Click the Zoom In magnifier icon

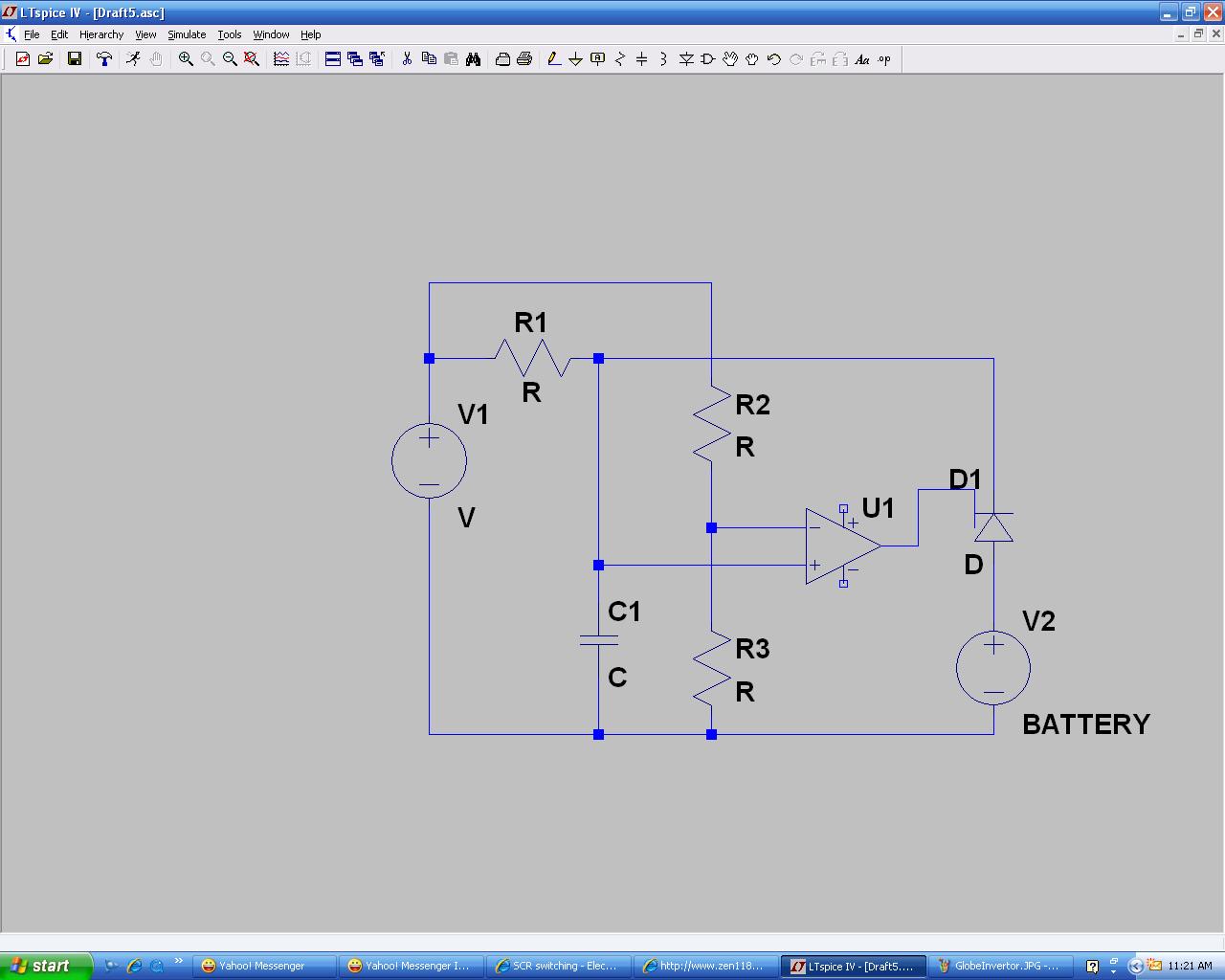[186, 59]
